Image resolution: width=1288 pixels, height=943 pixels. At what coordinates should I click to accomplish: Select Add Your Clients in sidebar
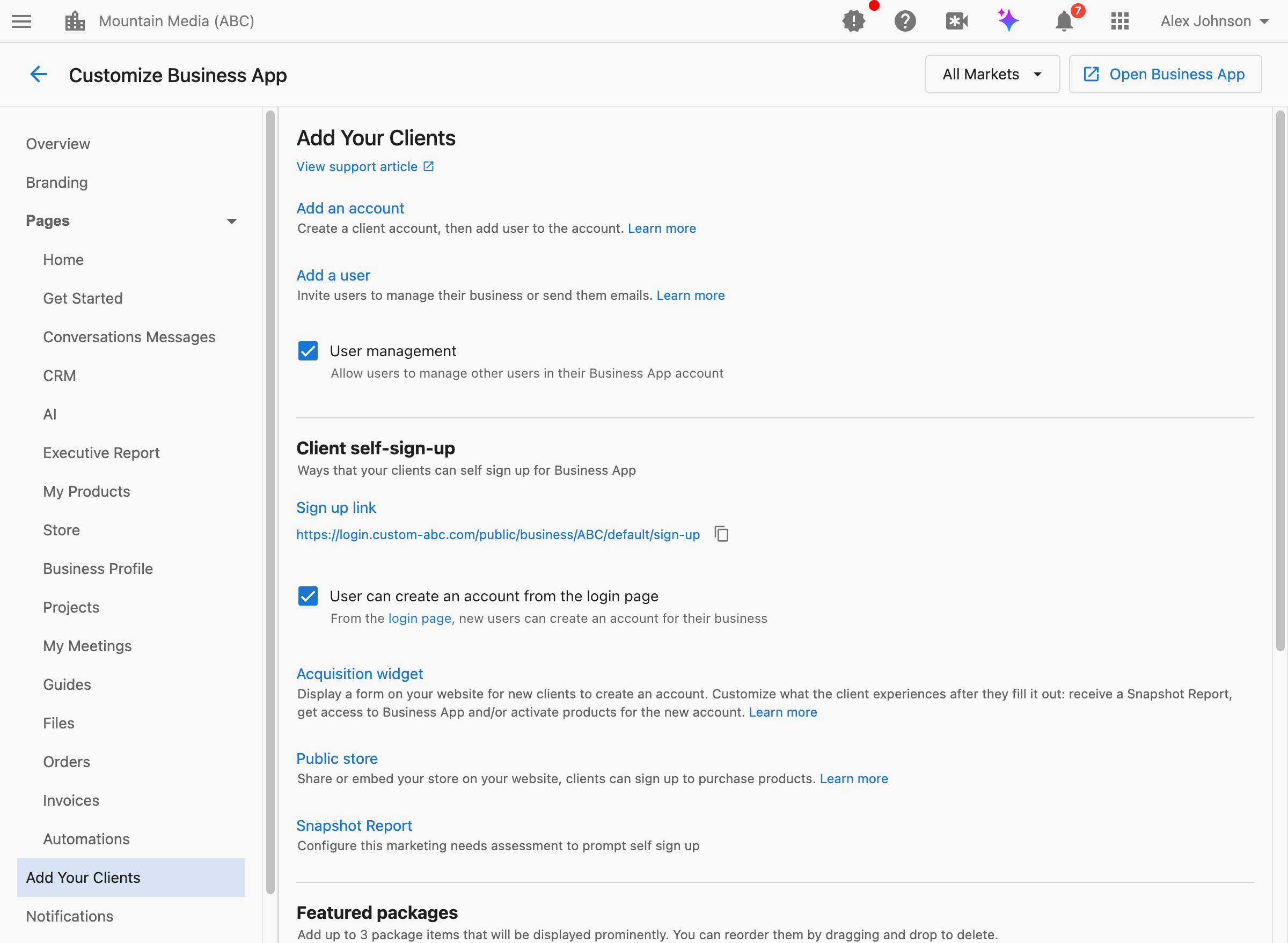(x=131, y=878)
